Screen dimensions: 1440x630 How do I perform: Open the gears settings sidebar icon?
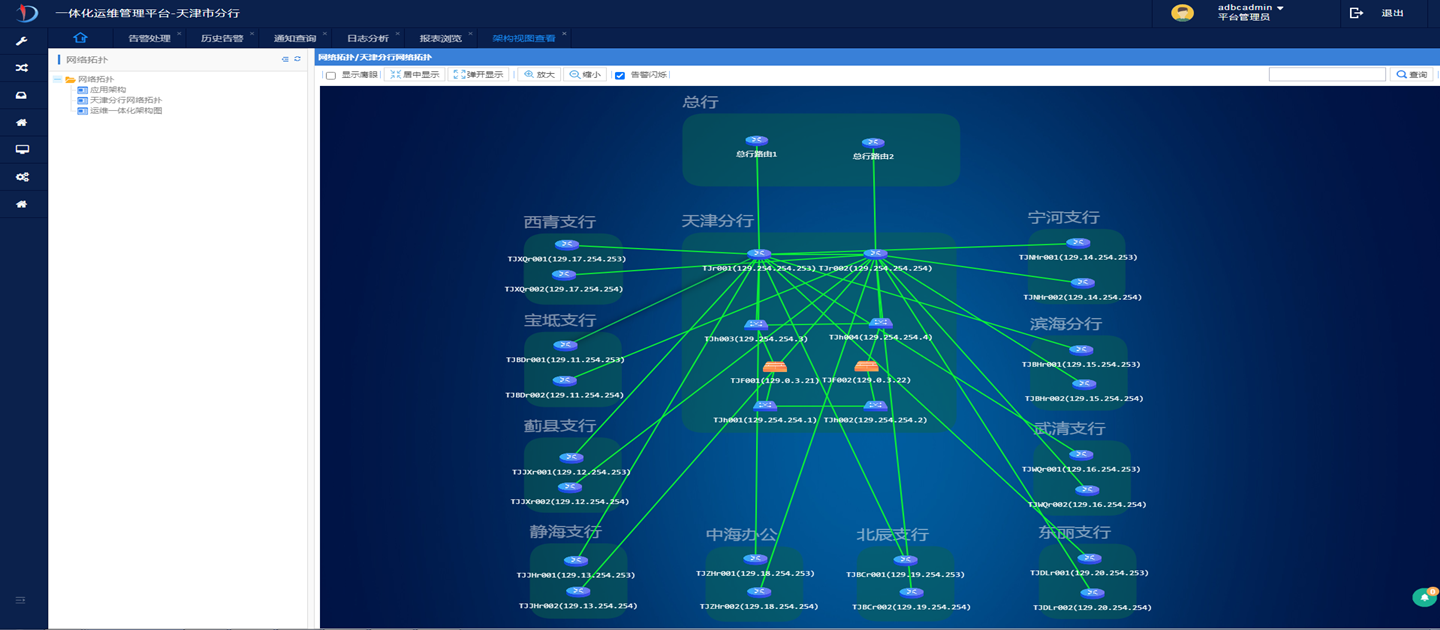[22, 177]
